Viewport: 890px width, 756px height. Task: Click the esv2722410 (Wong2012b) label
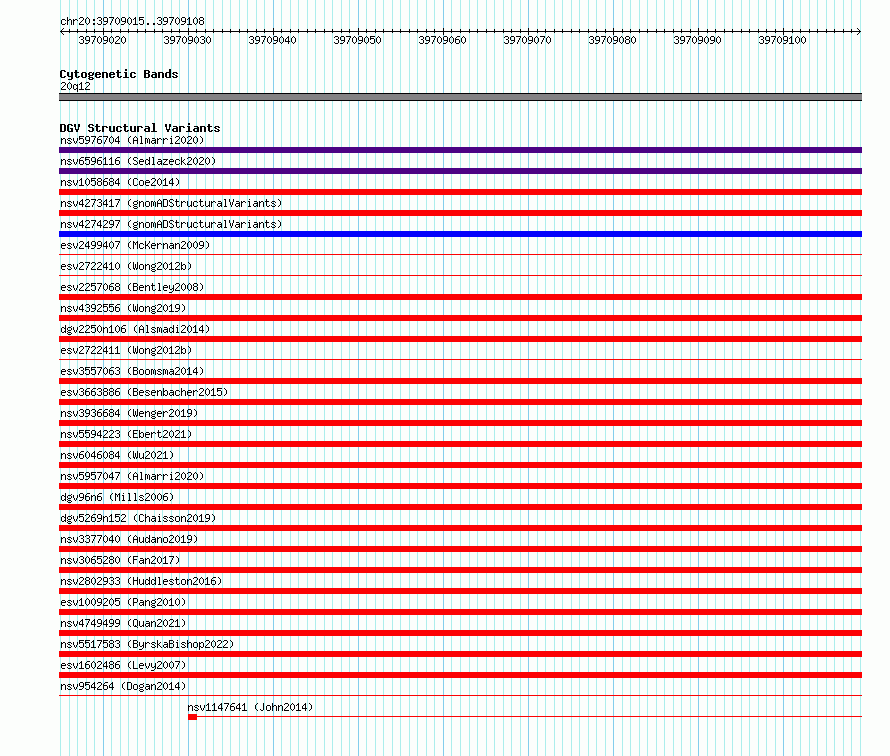click(126, 266)
